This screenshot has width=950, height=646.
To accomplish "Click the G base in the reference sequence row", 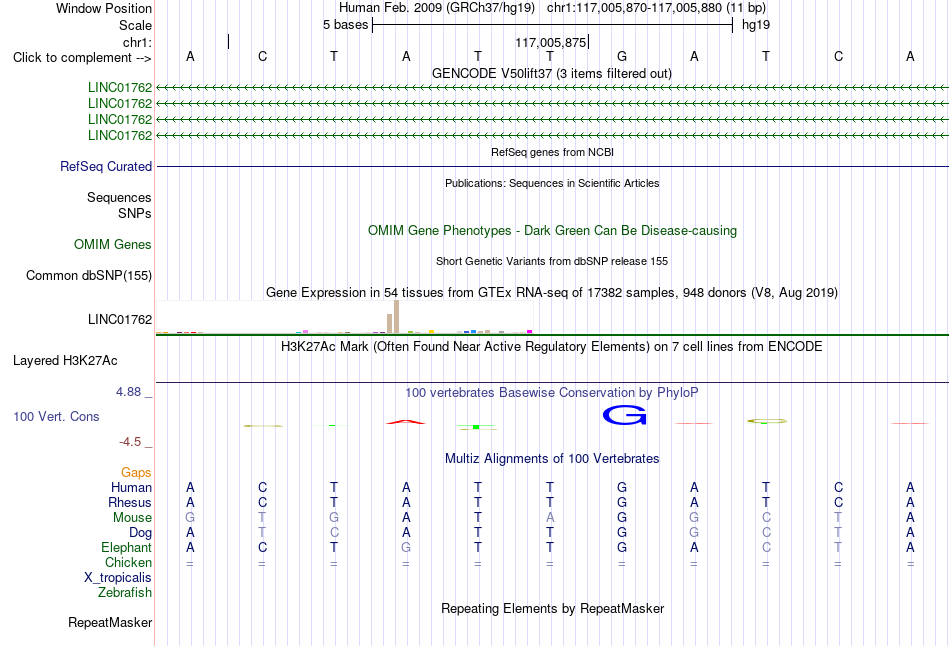I will click(622, 56).
